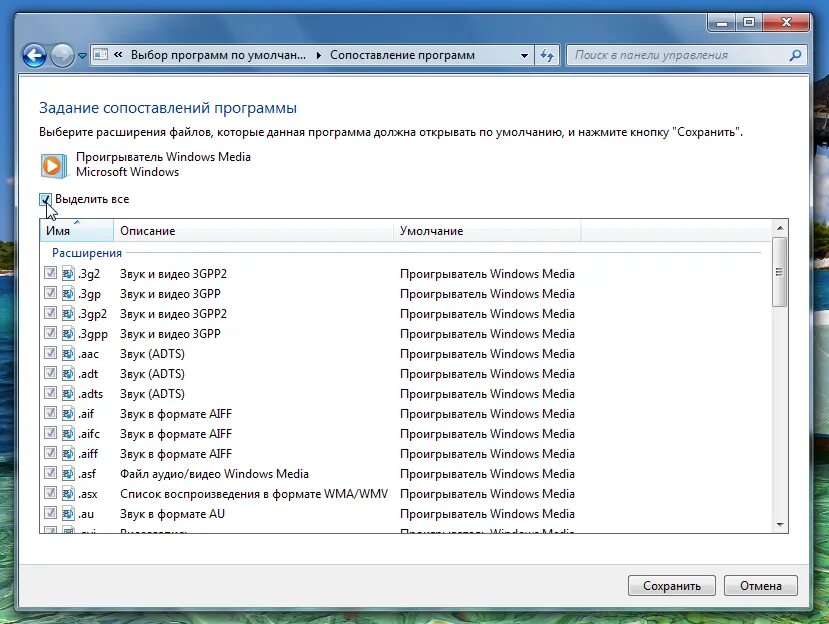Click the 'Отмена' button
Image resolution: width=829 pixels, height=624 pixels.
pyautogui.click(x=760, y=586)
